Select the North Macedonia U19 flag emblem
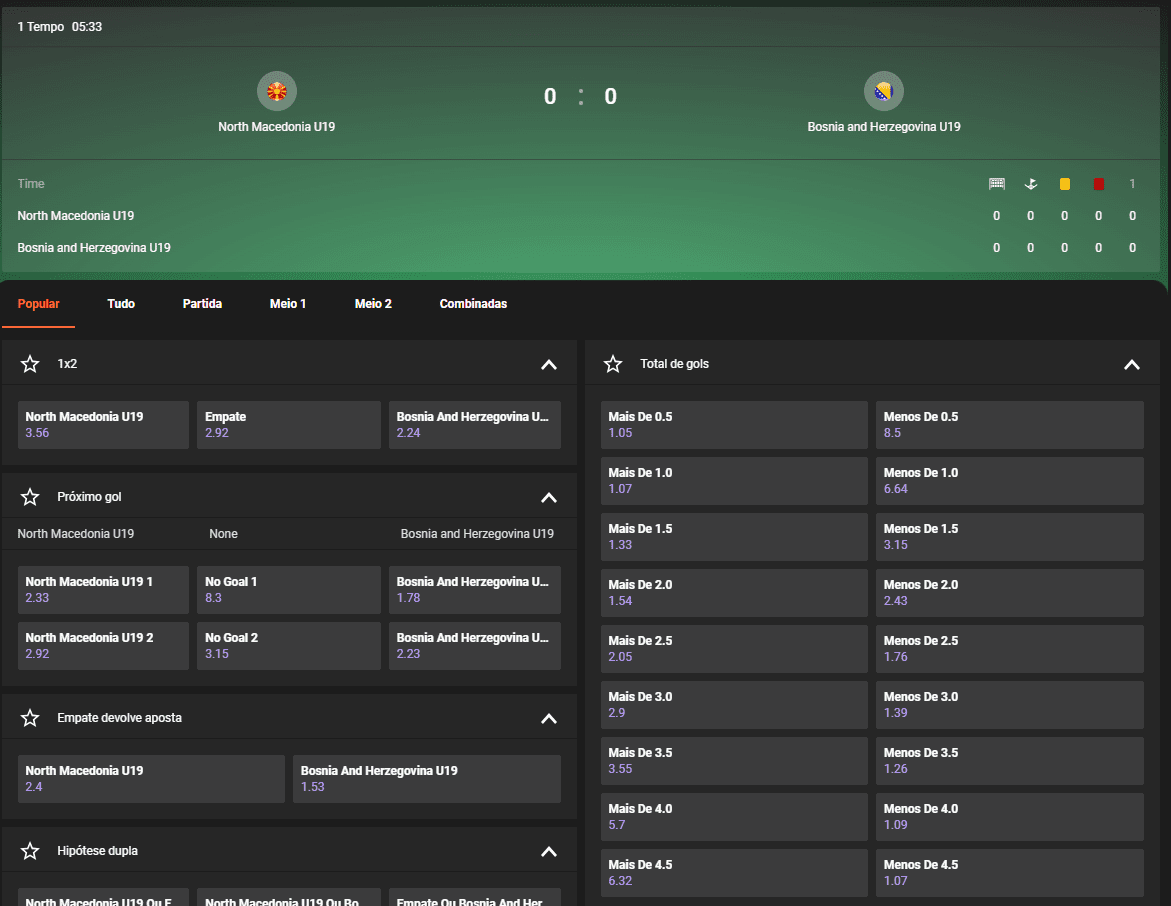Image resolution: width=1171 pixels, height=906 pixels. click(x=276, y=91)
